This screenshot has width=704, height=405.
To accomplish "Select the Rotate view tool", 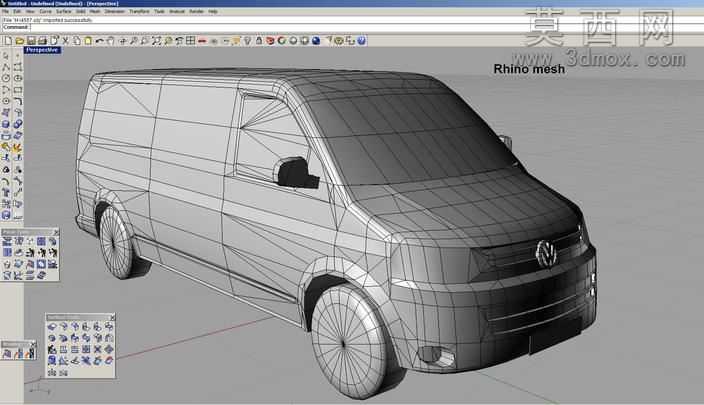I will pyautogui.click(x=122, y=41).
